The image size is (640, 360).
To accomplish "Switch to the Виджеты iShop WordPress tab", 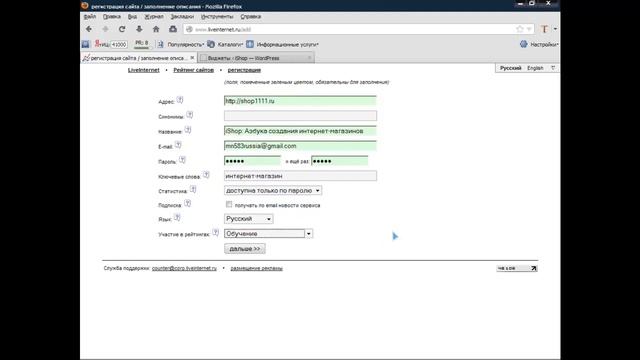I will (256, 58).
